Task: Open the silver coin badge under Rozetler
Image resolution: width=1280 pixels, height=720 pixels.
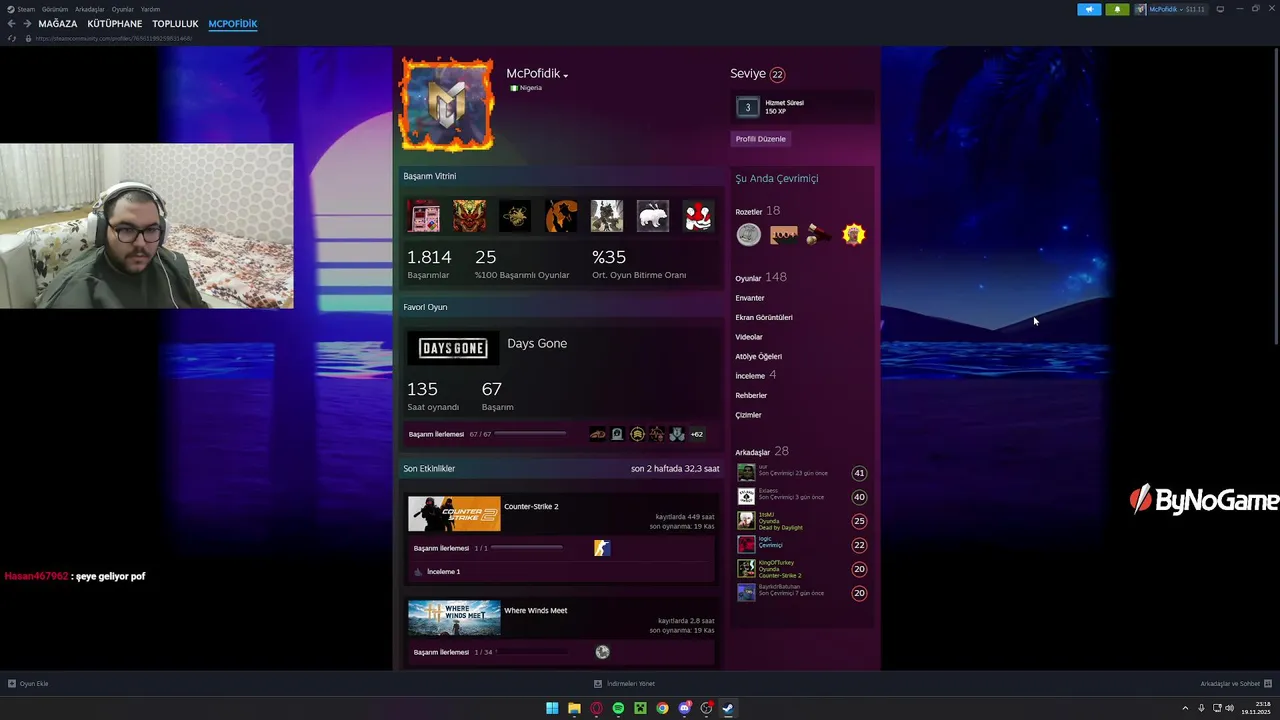Action: [749, 234]
